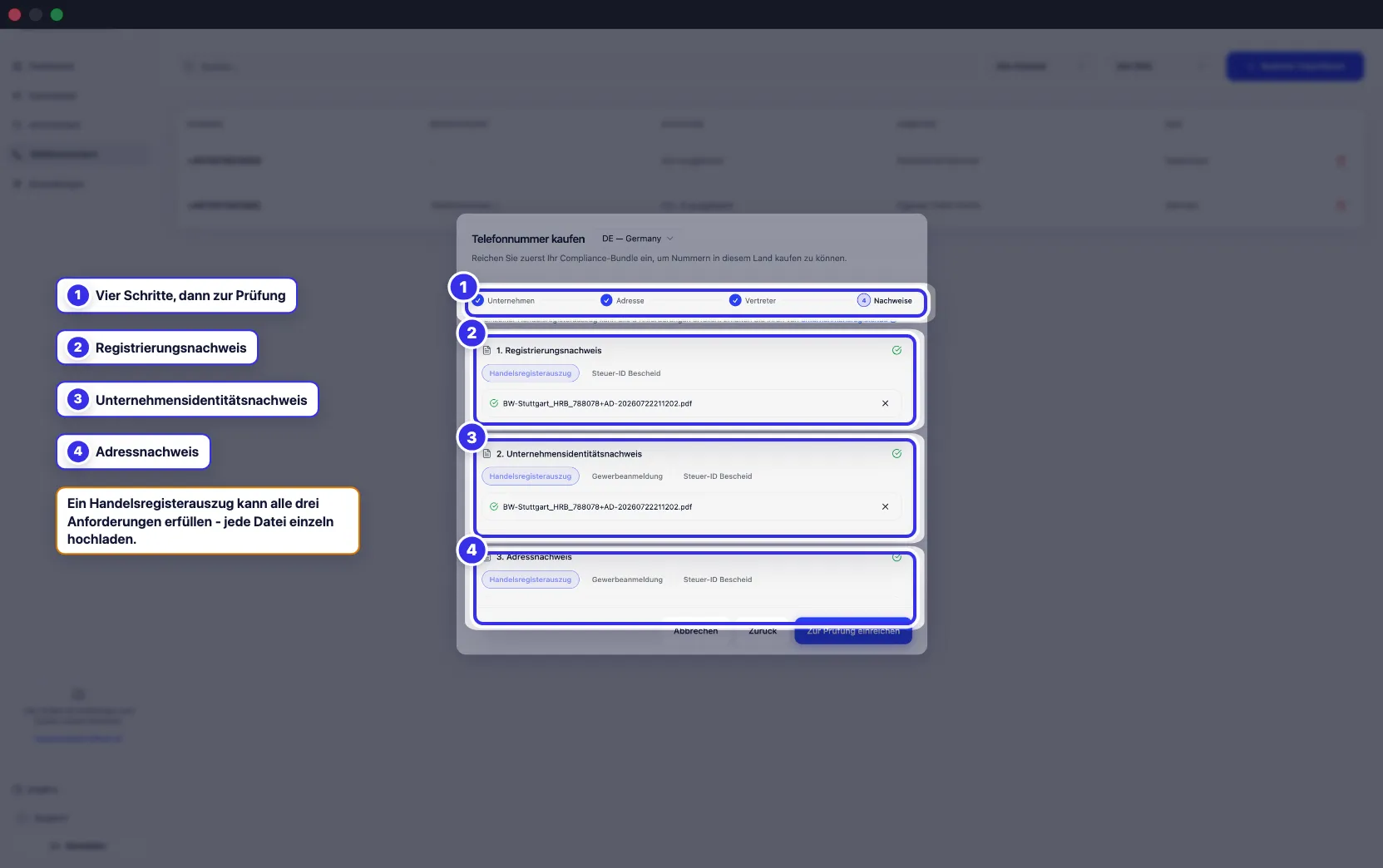1383x868 pixels.
Task: Go to the completed Adresse step
Action: tap(623, 300)
